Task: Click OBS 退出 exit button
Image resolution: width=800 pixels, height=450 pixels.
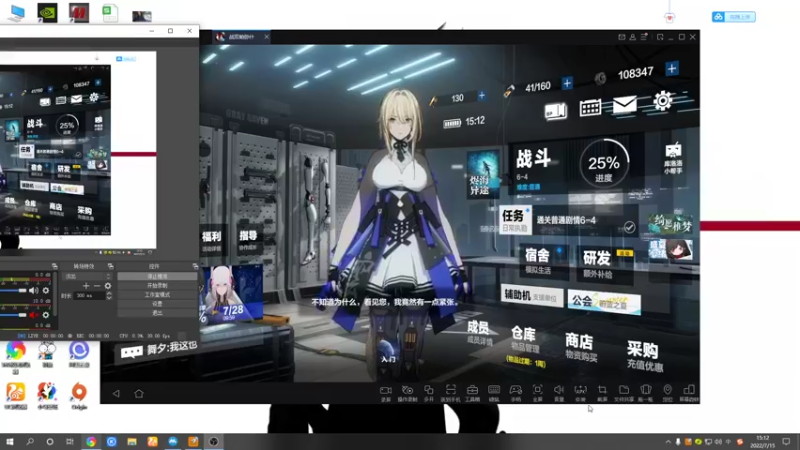Action: (157, 313)
